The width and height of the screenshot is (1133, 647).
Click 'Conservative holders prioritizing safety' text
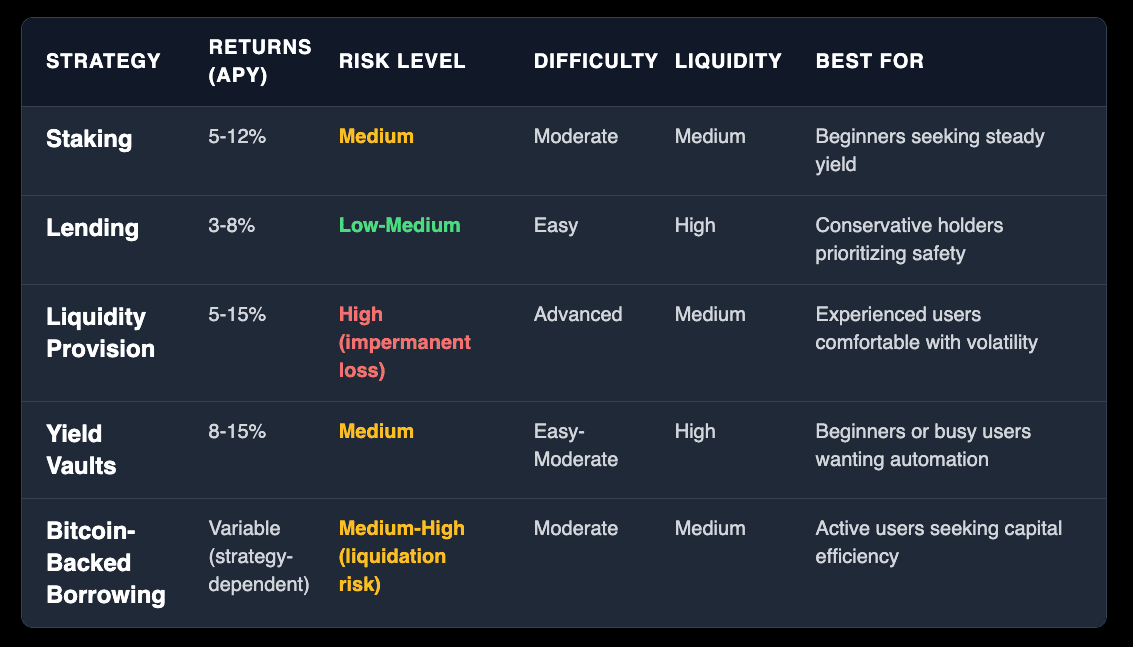point(909,239)
